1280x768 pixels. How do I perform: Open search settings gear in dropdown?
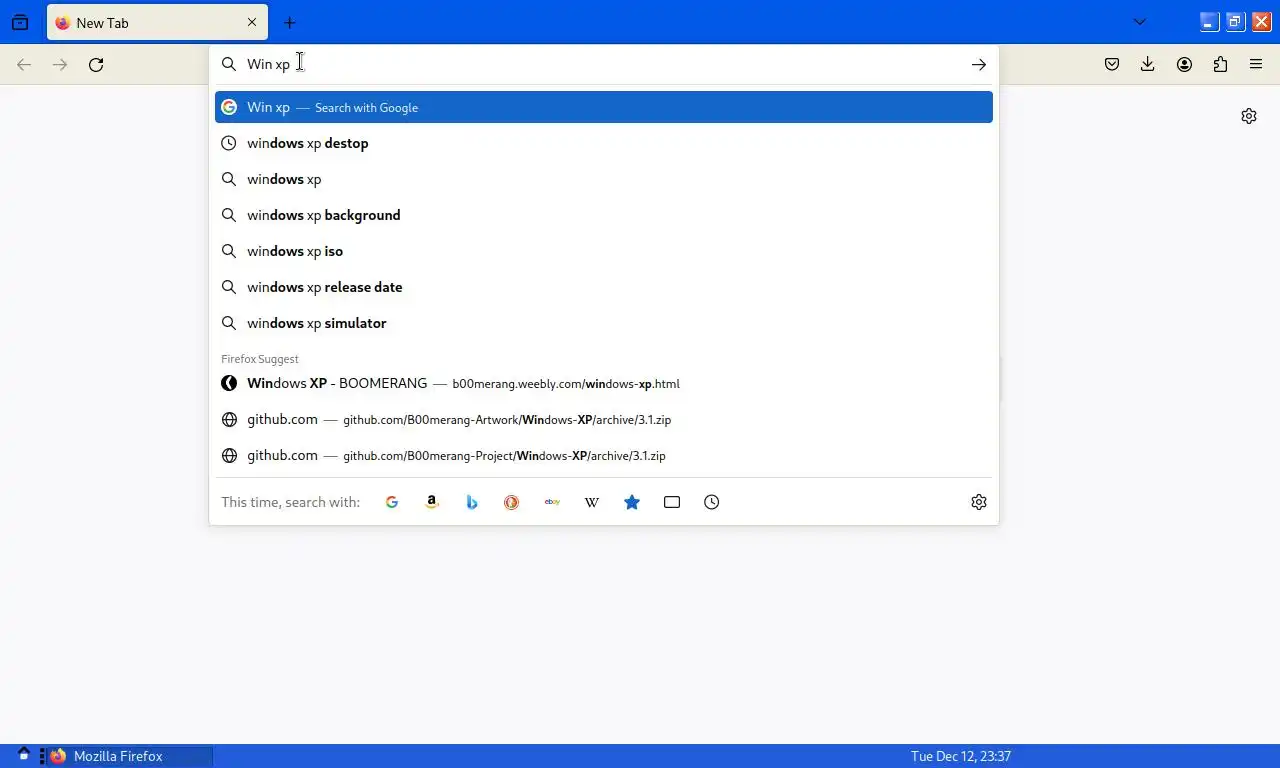[979, 502]
